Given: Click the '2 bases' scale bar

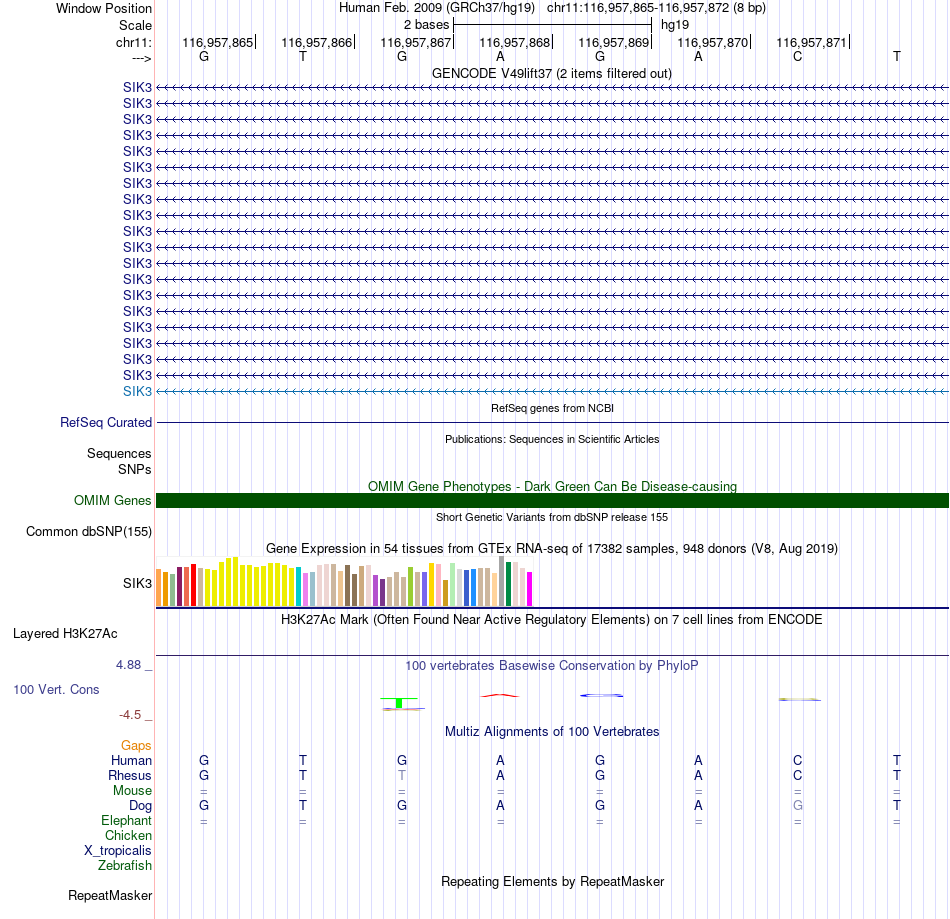Looking at the screenshot, I should [552, 25].
